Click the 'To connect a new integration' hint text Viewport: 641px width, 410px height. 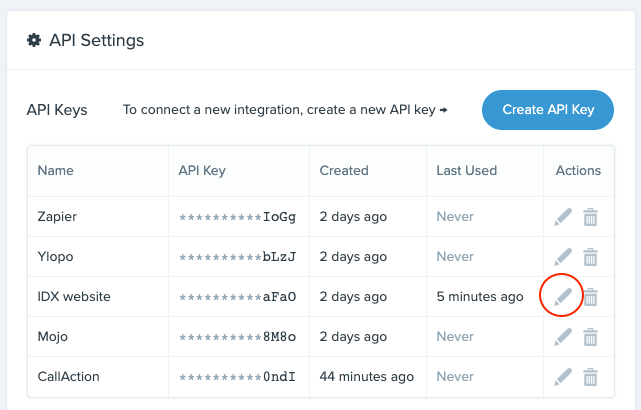[285, 110]
